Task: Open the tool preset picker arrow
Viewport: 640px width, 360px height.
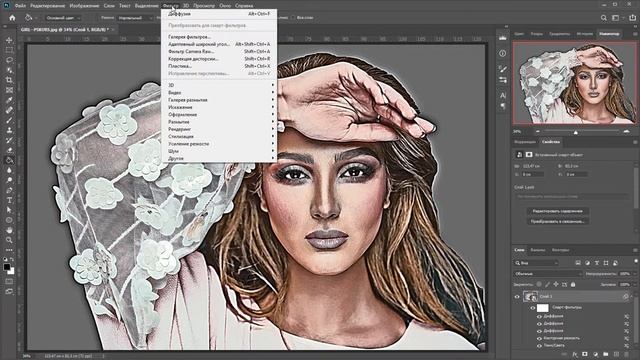Action: coord(36,18)
